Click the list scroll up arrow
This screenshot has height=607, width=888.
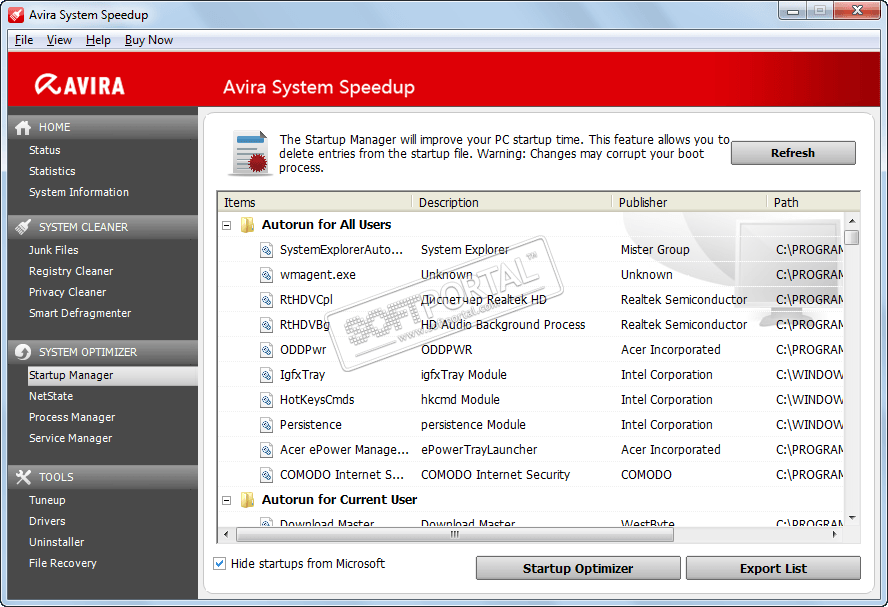[852, 221]
